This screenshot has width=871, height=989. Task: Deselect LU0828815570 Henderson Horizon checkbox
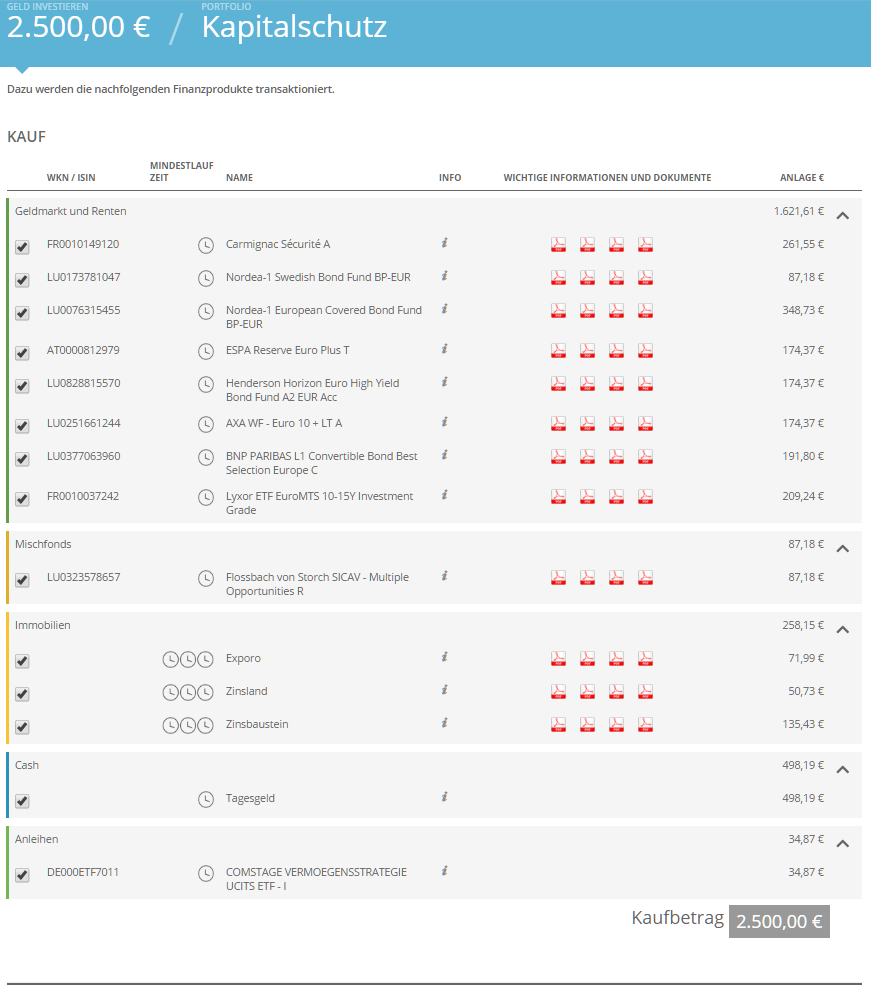tap(22, 385)
